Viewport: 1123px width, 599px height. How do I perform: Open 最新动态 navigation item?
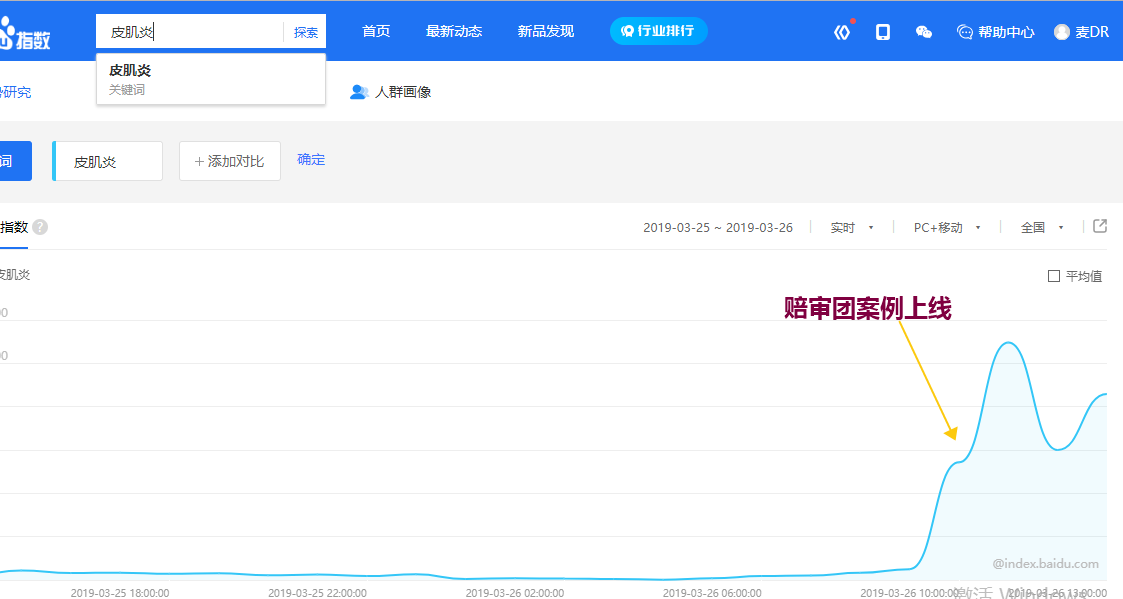[454, 32]
